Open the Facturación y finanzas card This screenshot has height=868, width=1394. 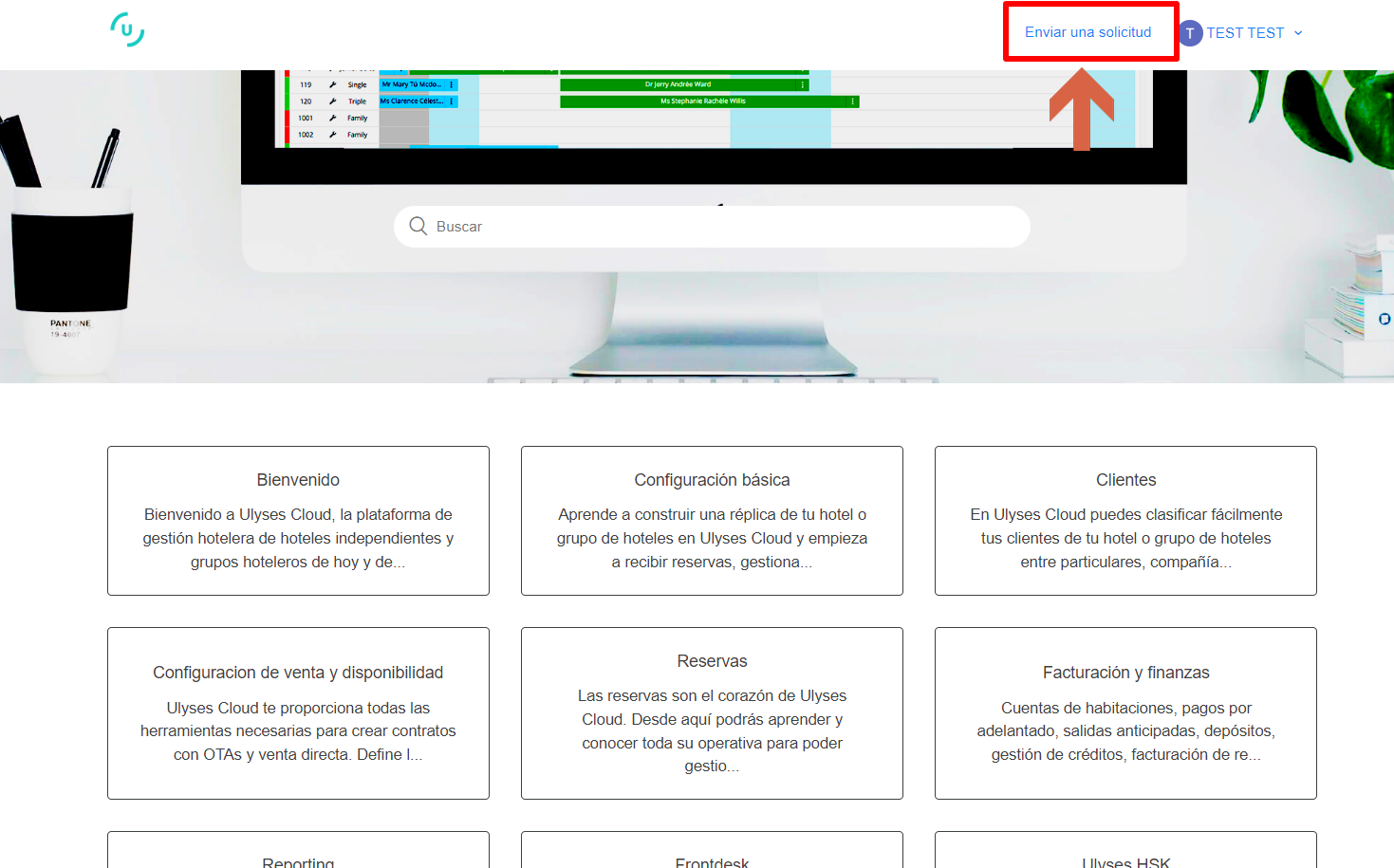point(1125,713)
